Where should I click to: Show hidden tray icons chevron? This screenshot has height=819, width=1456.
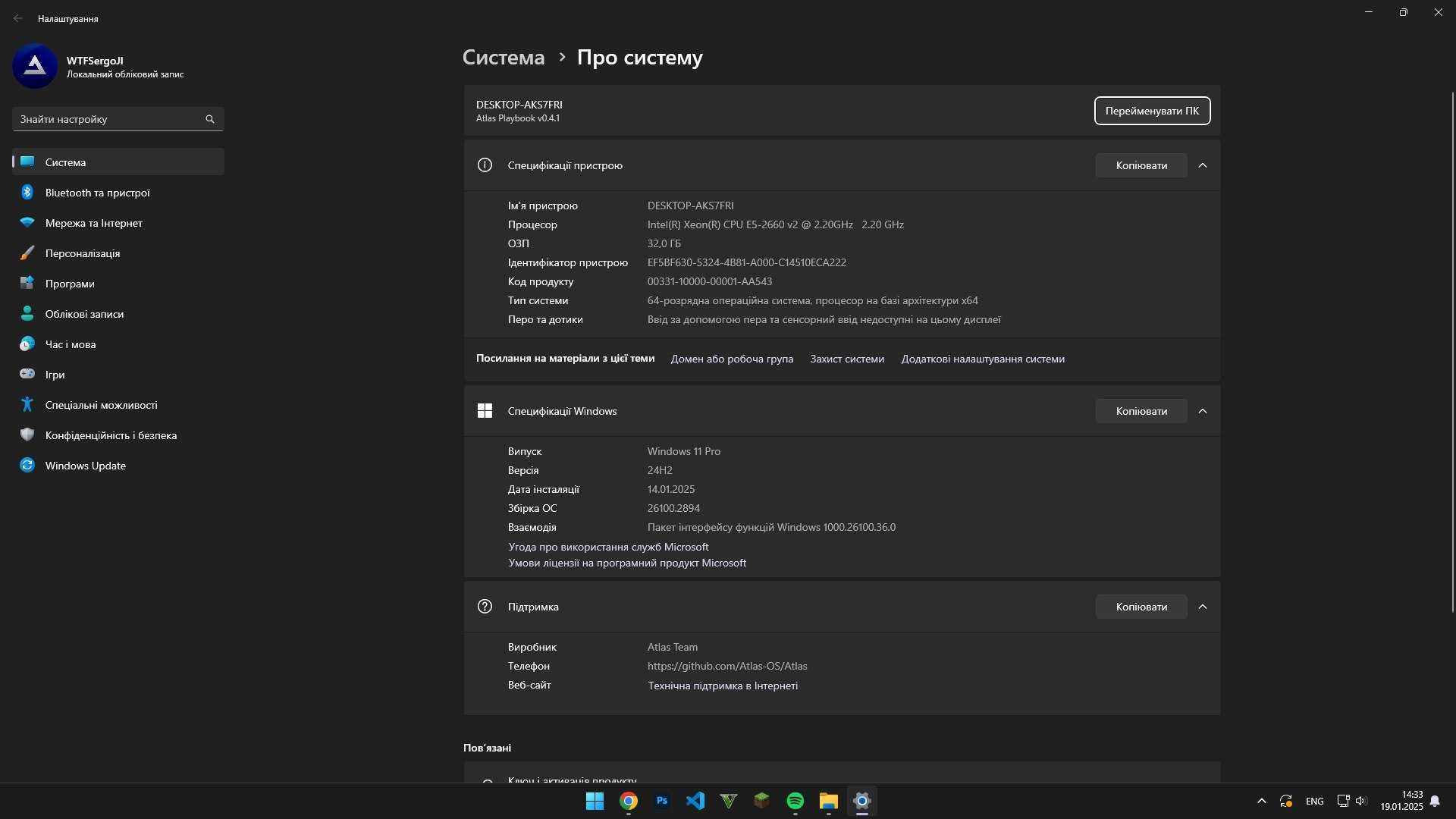pos(1262,801)
